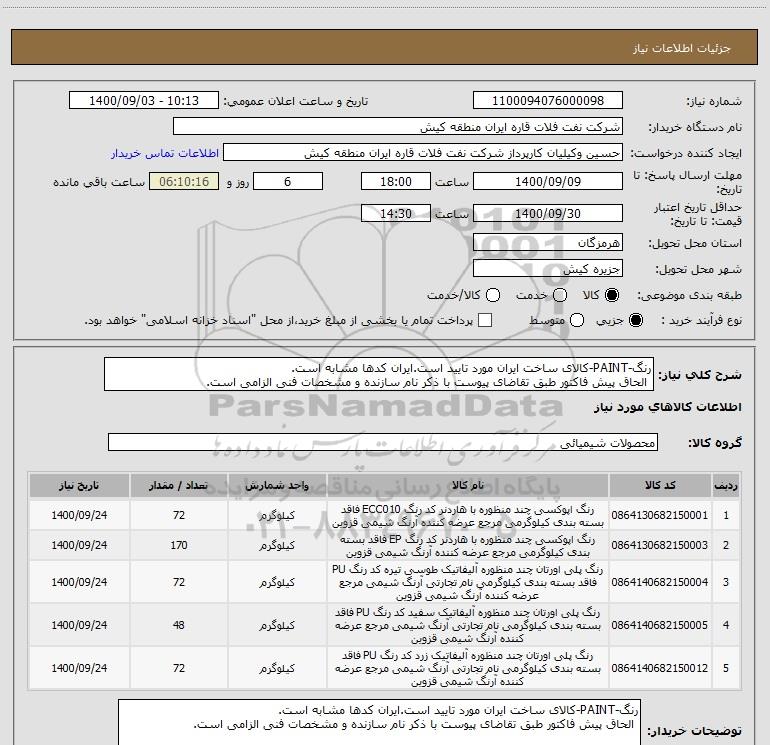Click the اطلاعات کالاهای مورد نیاز heading
This screenshot has width=770, height=745.
coord(668,408)
